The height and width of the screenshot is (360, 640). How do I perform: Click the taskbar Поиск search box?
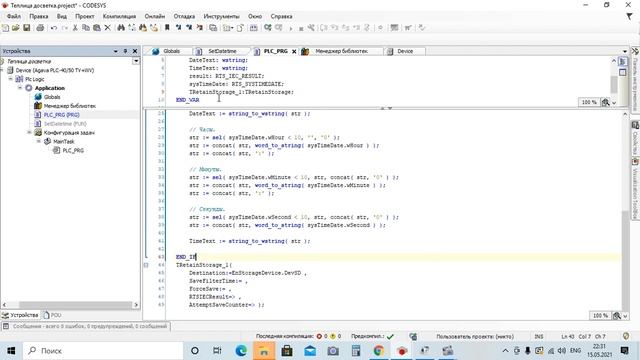pyautogui.click(x=104, y=351)
